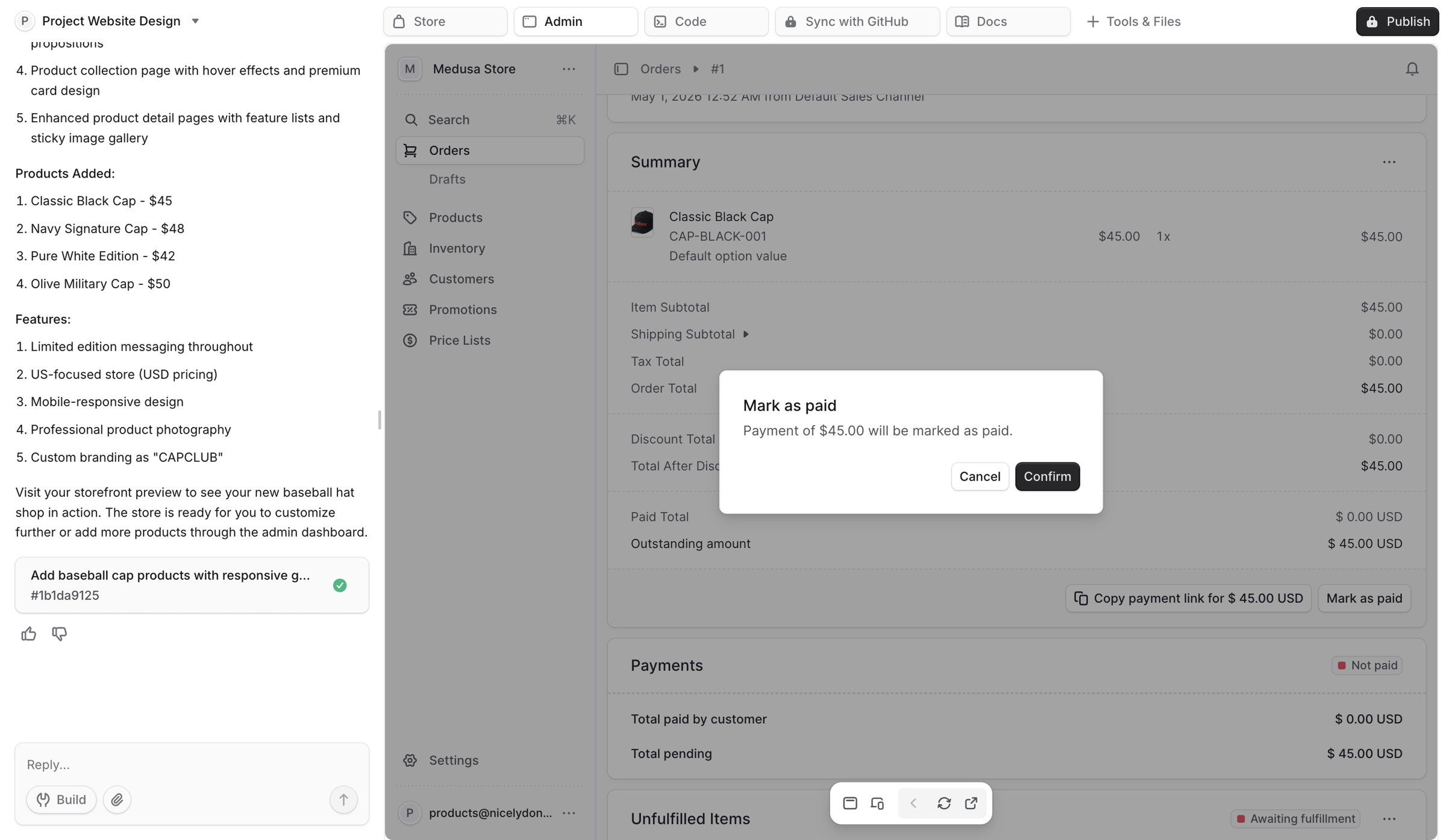
Task: Click the project P avatar icon
Action: 24,21
